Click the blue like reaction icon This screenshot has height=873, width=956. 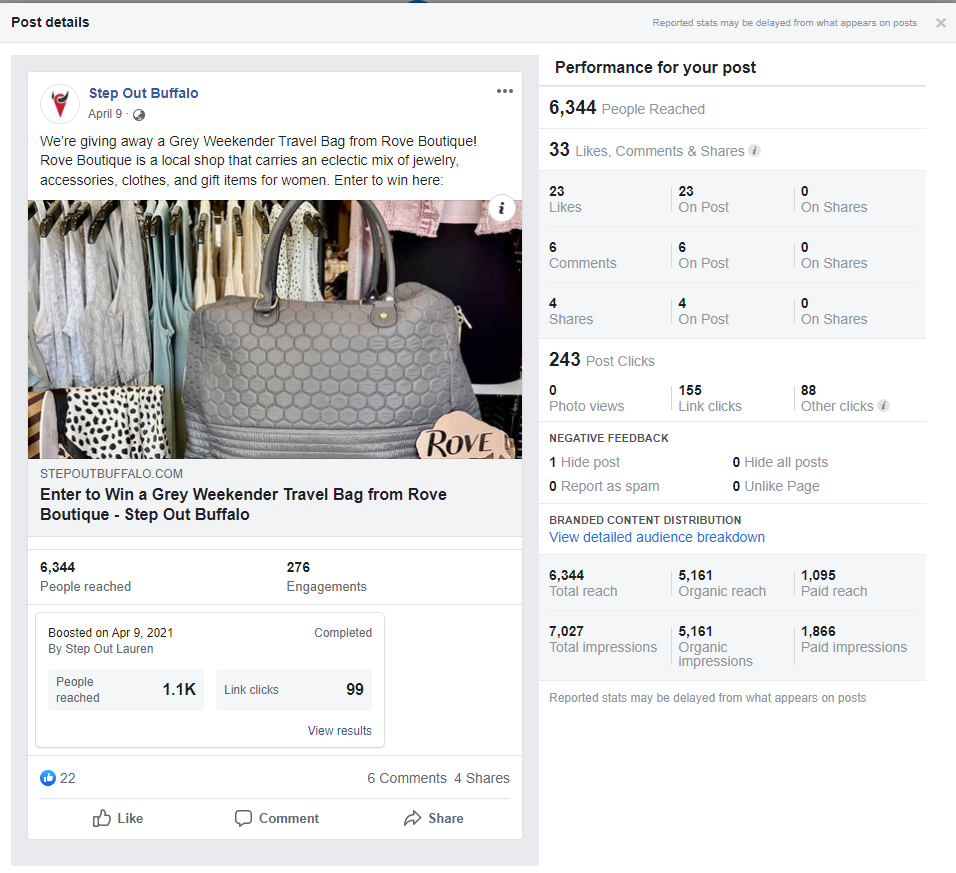[48, 778]
